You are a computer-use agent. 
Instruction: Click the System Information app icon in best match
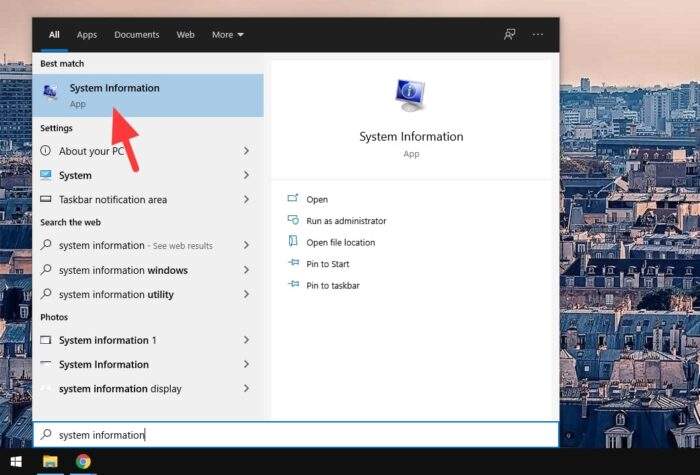[x=50, y=93]
